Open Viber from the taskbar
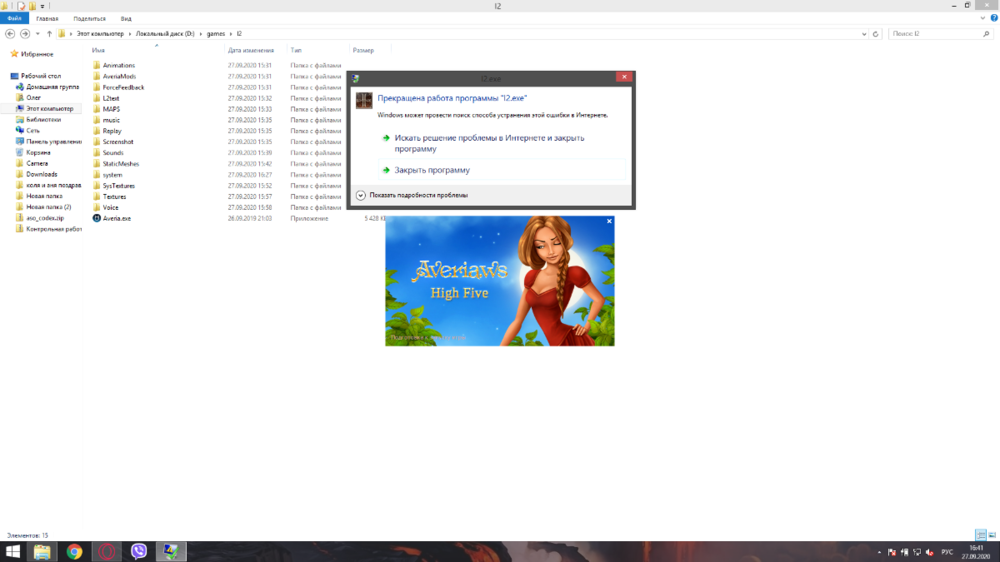 click(x=139, y=551)
